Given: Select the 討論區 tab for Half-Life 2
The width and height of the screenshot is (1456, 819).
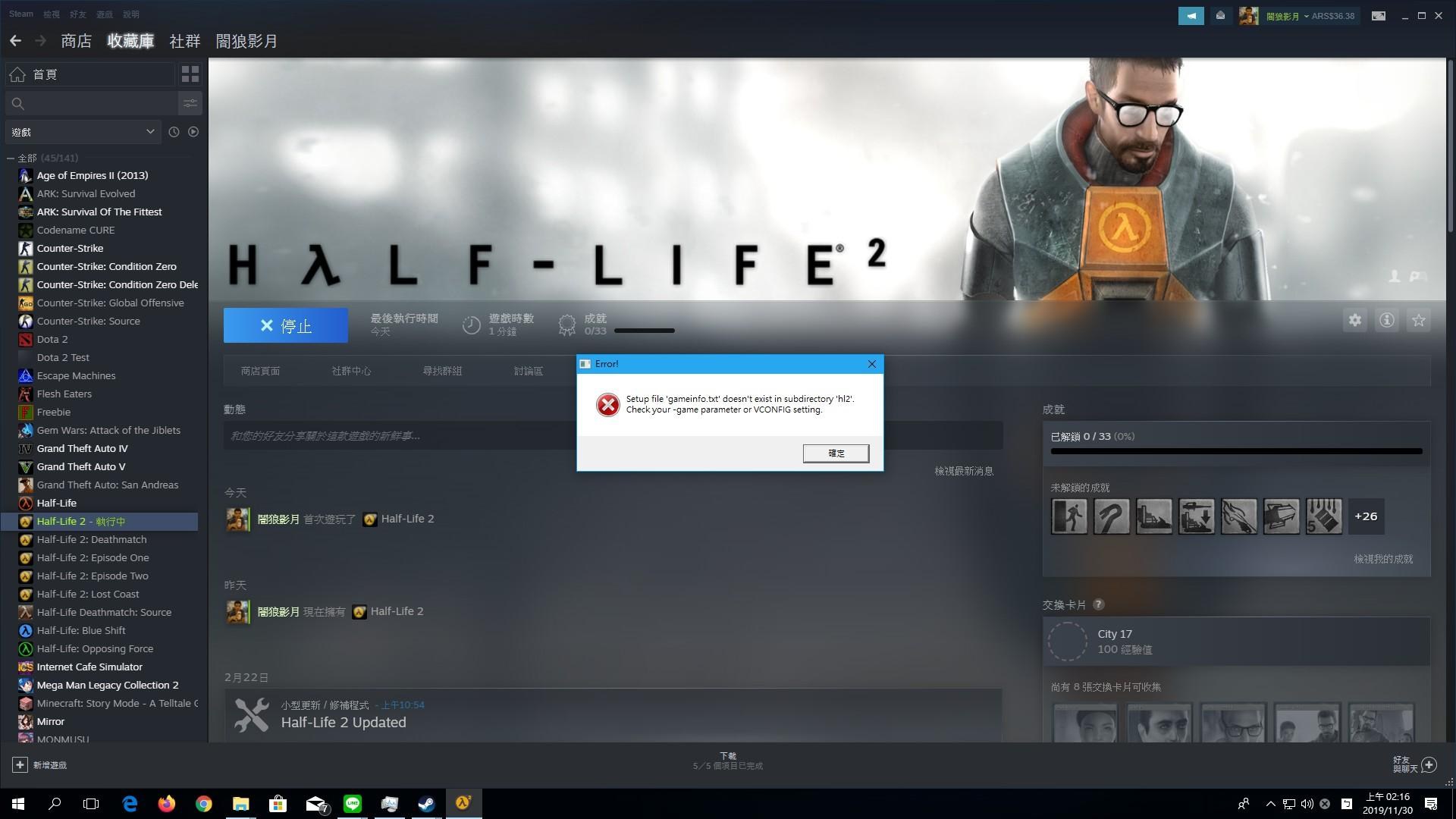Looking at the screenshot, I should [x=527, y=371].
